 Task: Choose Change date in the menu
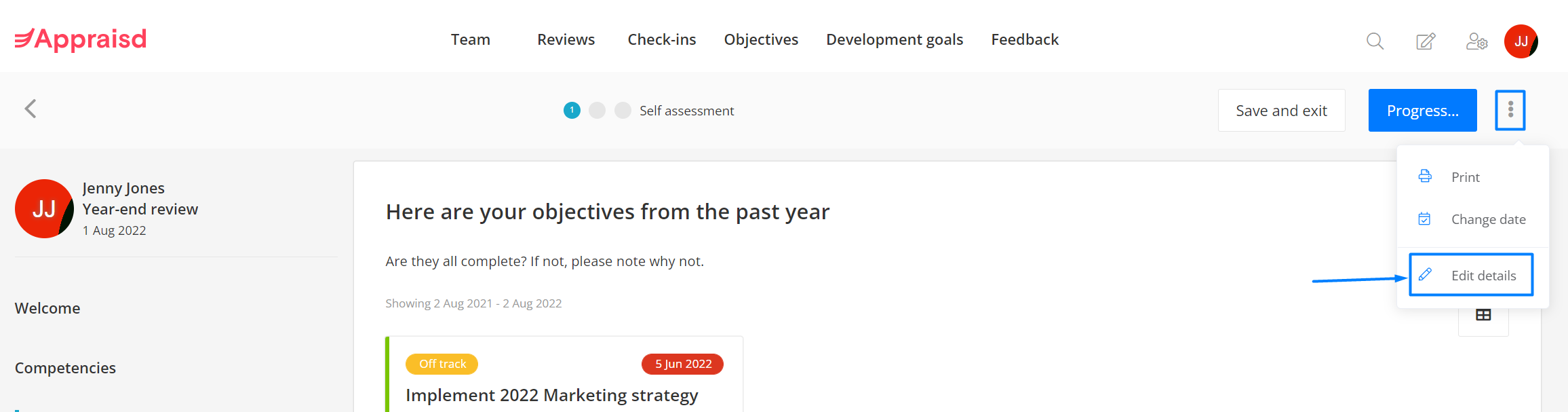[1472, 219]
